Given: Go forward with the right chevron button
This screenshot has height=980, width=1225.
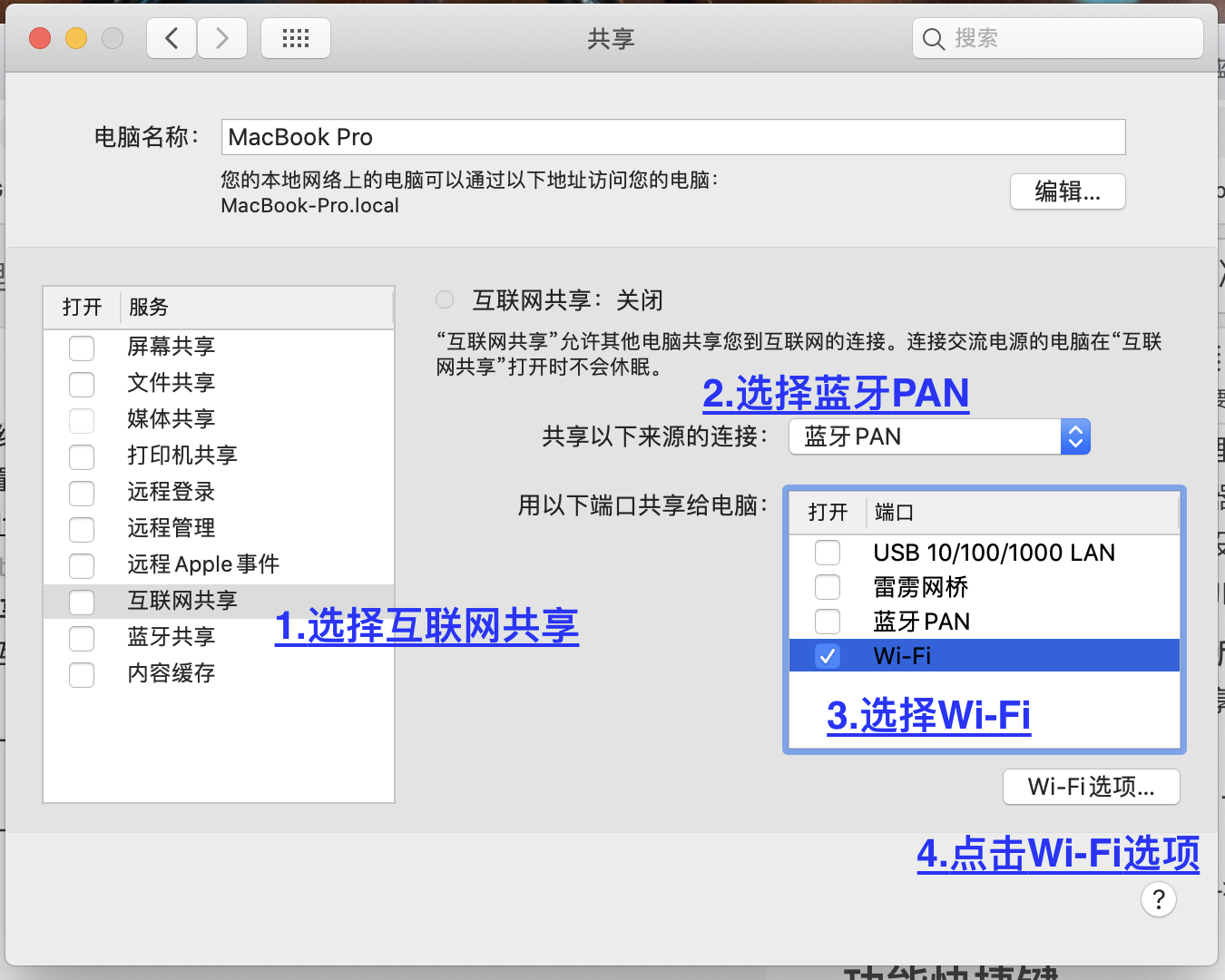Looking at the screenshot, I should click(x=222, y=38).
